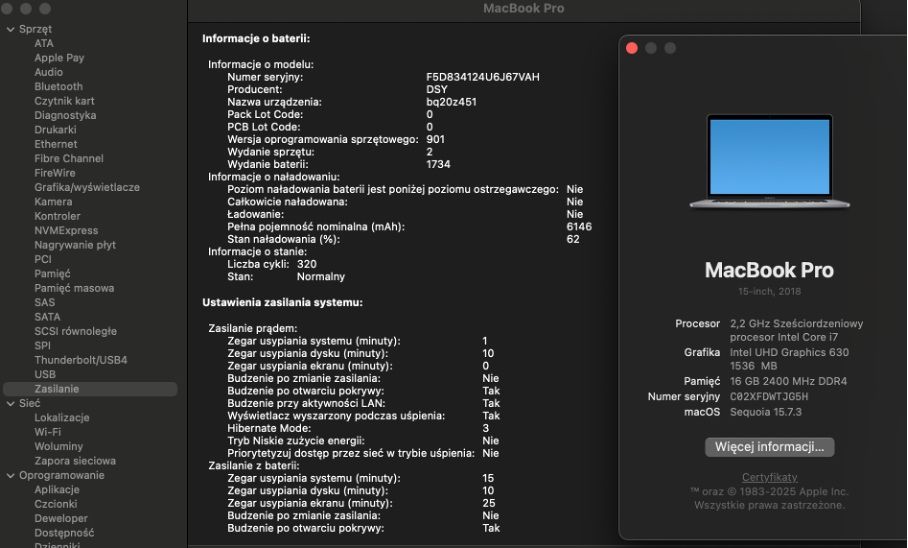
Task: Select Wi-Fi under Sieć
Action: coord(47,432)
